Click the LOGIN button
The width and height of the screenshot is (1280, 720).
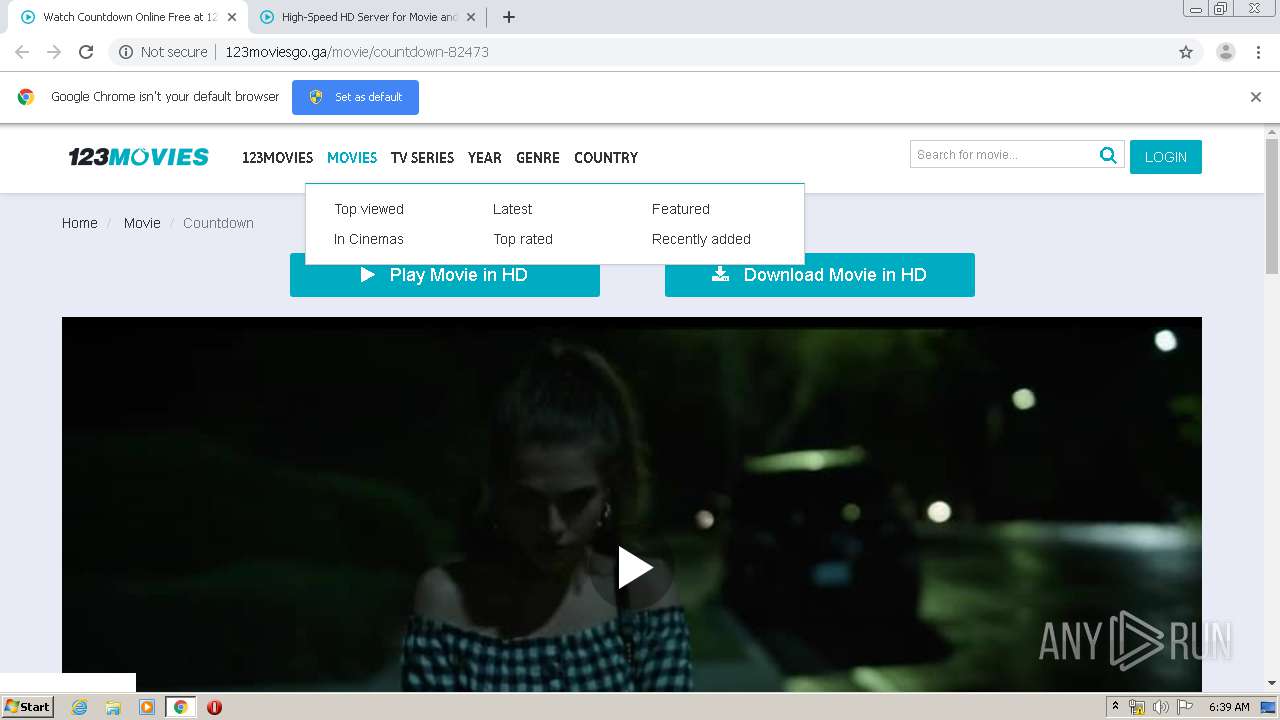pos(1166,157)
